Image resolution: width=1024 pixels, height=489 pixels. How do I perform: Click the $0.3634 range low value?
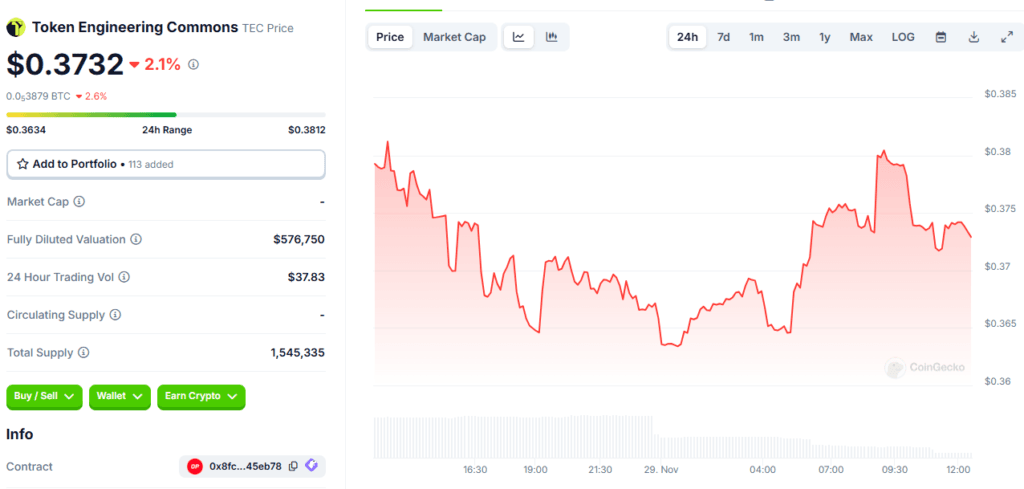(26, 130)
